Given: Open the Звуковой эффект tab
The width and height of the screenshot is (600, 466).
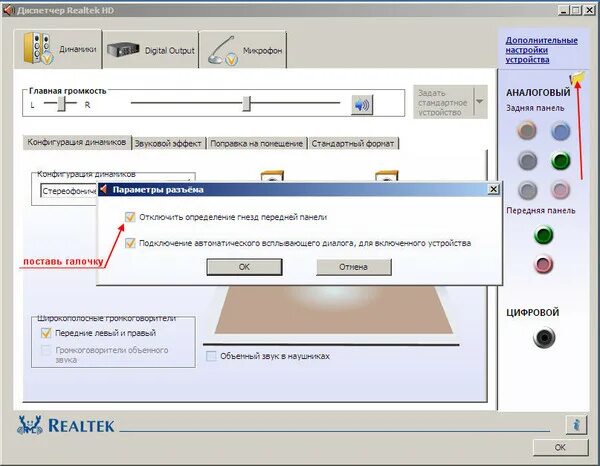Looking at the screenshot, I should coord(168,143).
